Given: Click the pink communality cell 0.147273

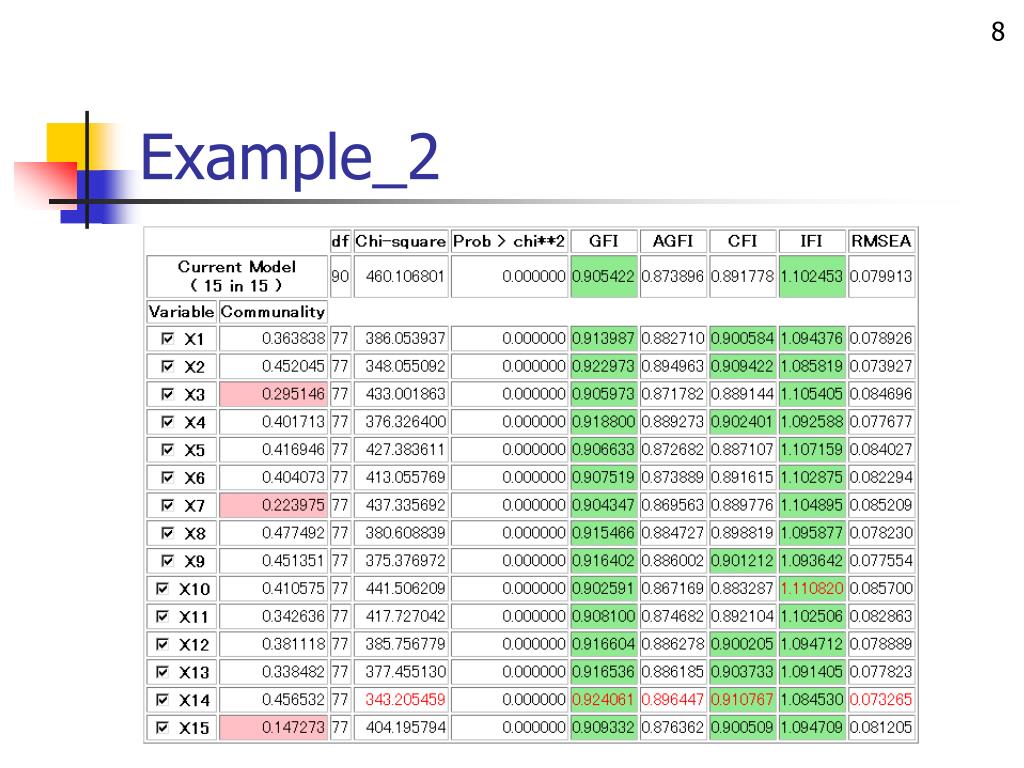Looking at the screenshot, I should [273, 728].
